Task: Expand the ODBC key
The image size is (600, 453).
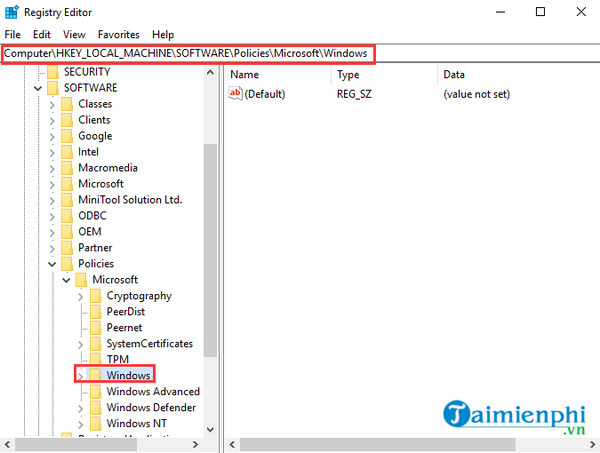Action: click(52, 217)
